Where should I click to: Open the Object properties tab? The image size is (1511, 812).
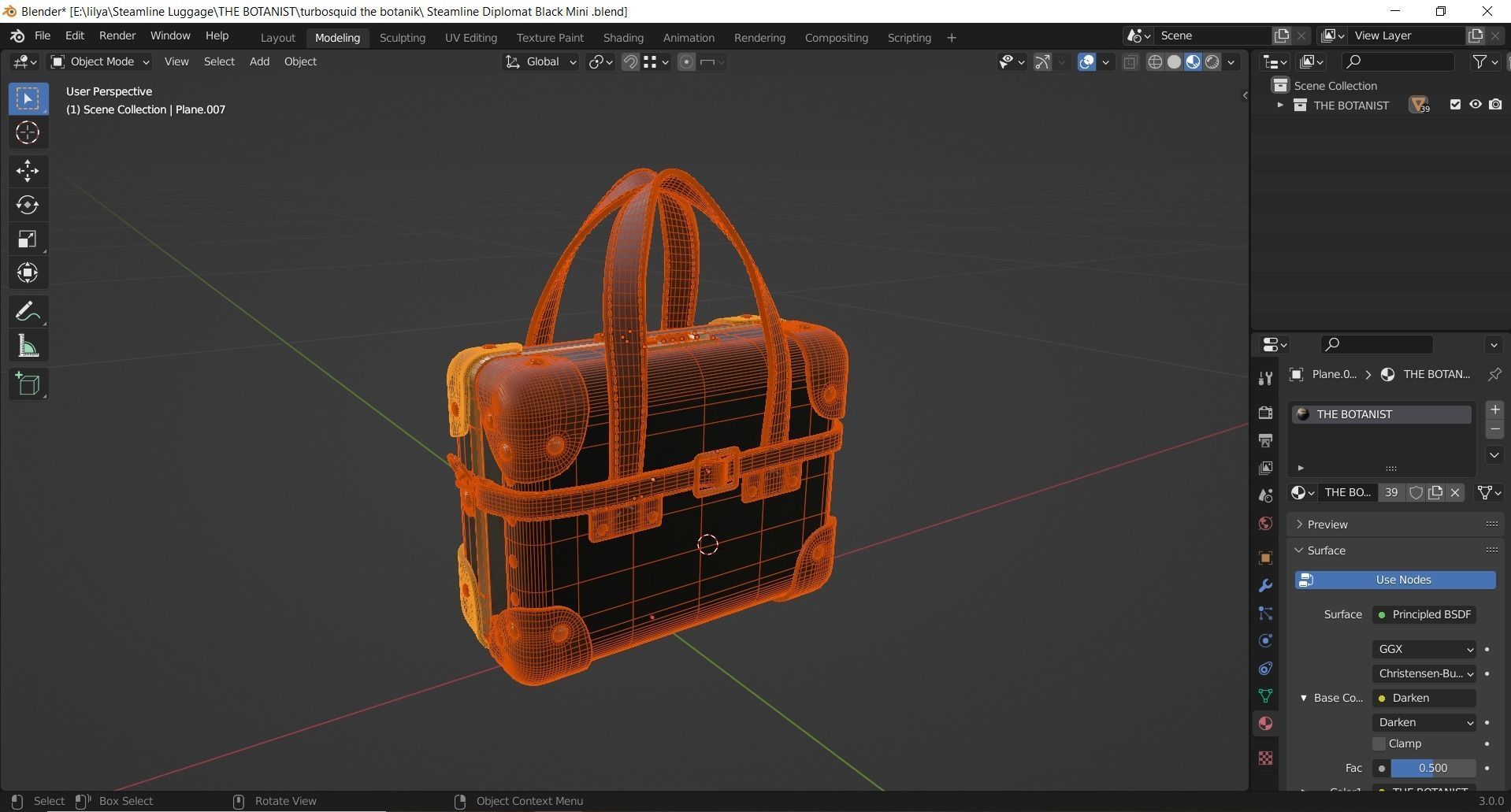[x=1265, y=558]
